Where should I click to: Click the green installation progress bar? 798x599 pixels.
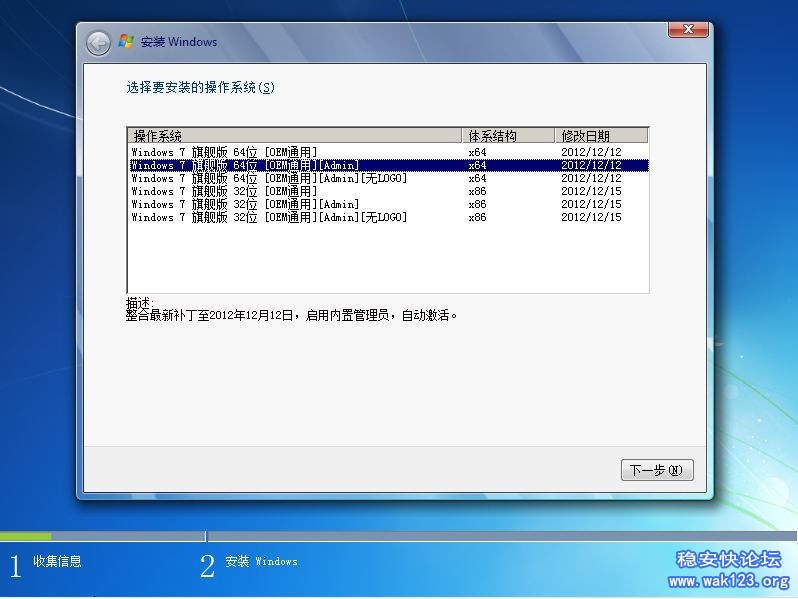pyautogui.click(x=26, y=537)
